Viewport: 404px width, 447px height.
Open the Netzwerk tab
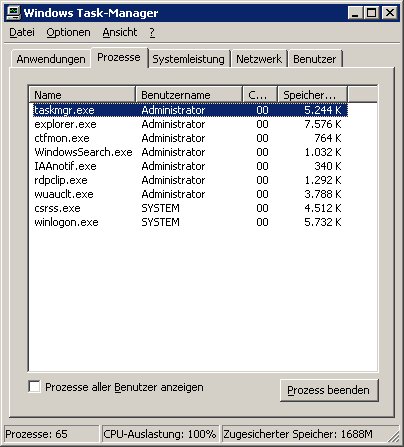pyautogui.click(x=259, y=59)
